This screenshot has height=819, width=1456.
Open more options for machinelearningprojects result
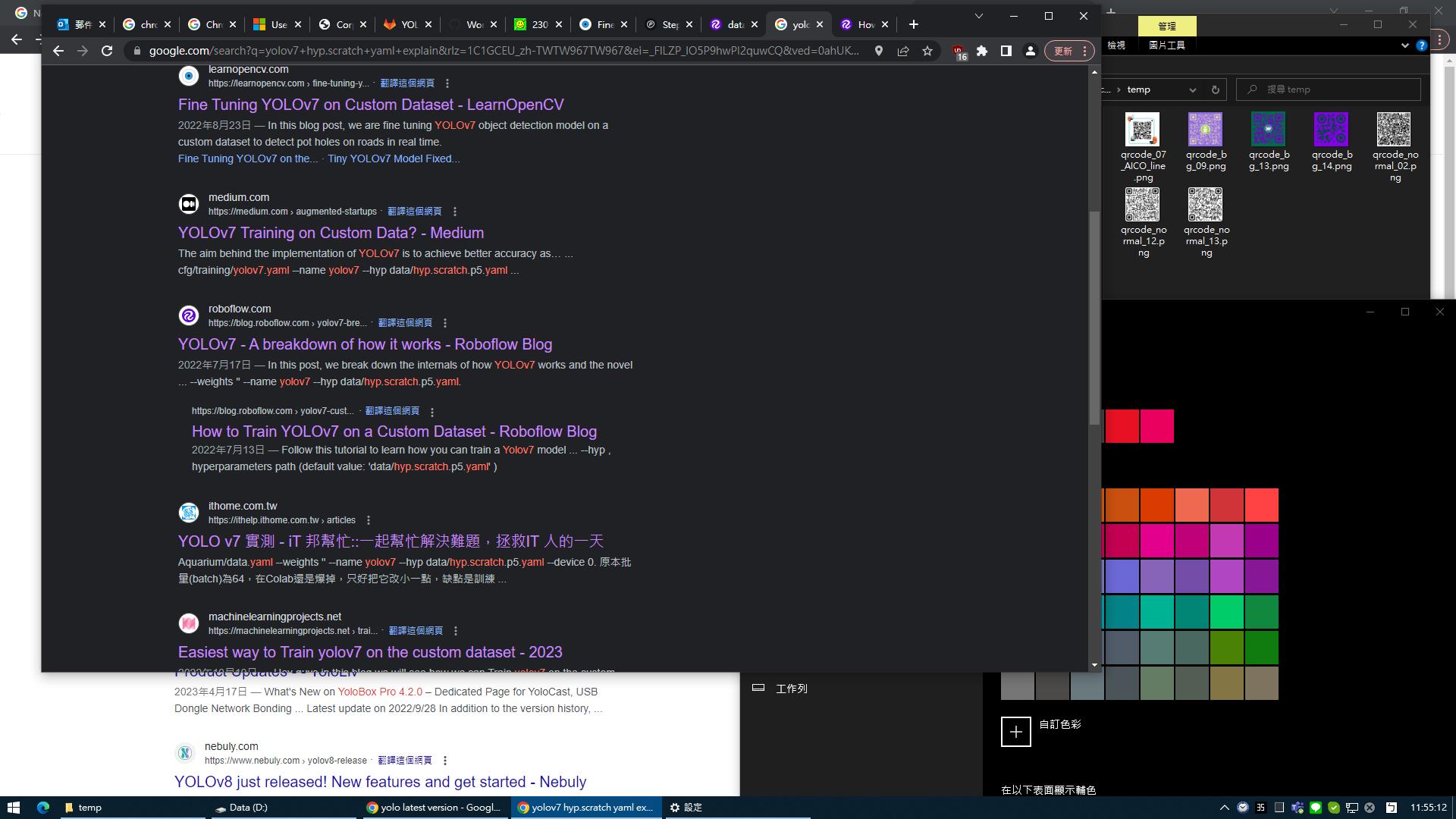pyautogui.click(x=456, y=631)
